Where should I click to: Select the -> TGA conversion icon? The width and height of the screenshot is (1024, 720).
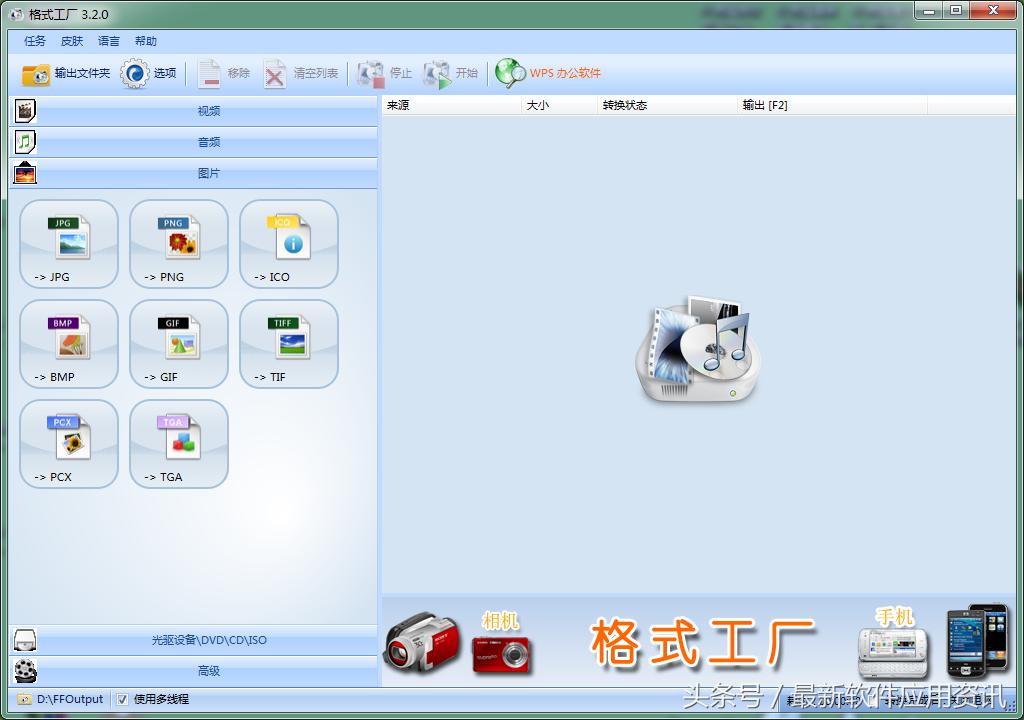[178, 443]
